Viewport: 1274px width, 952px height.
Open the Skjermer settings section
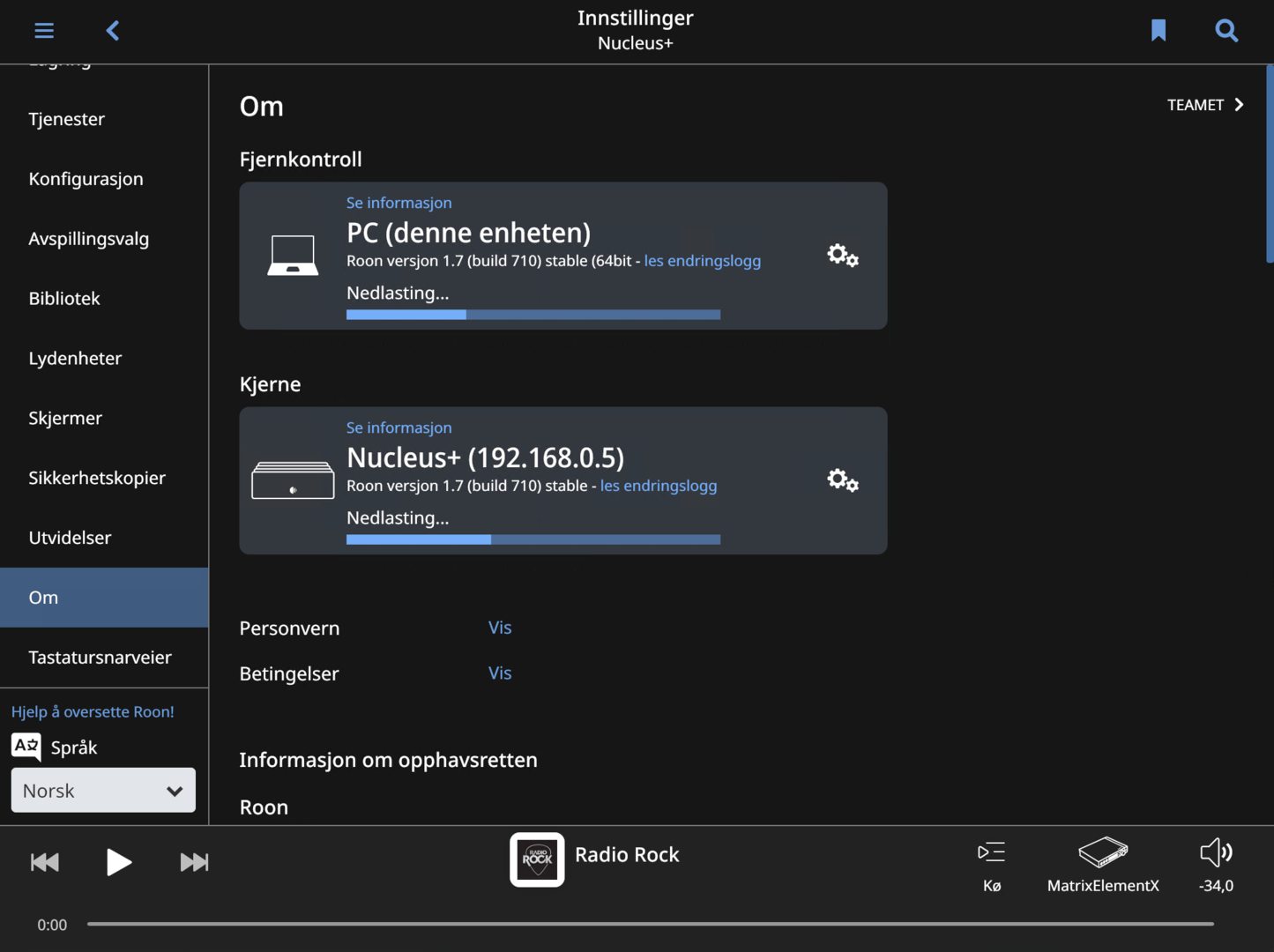pyautogui.click(x=104, y=418)
